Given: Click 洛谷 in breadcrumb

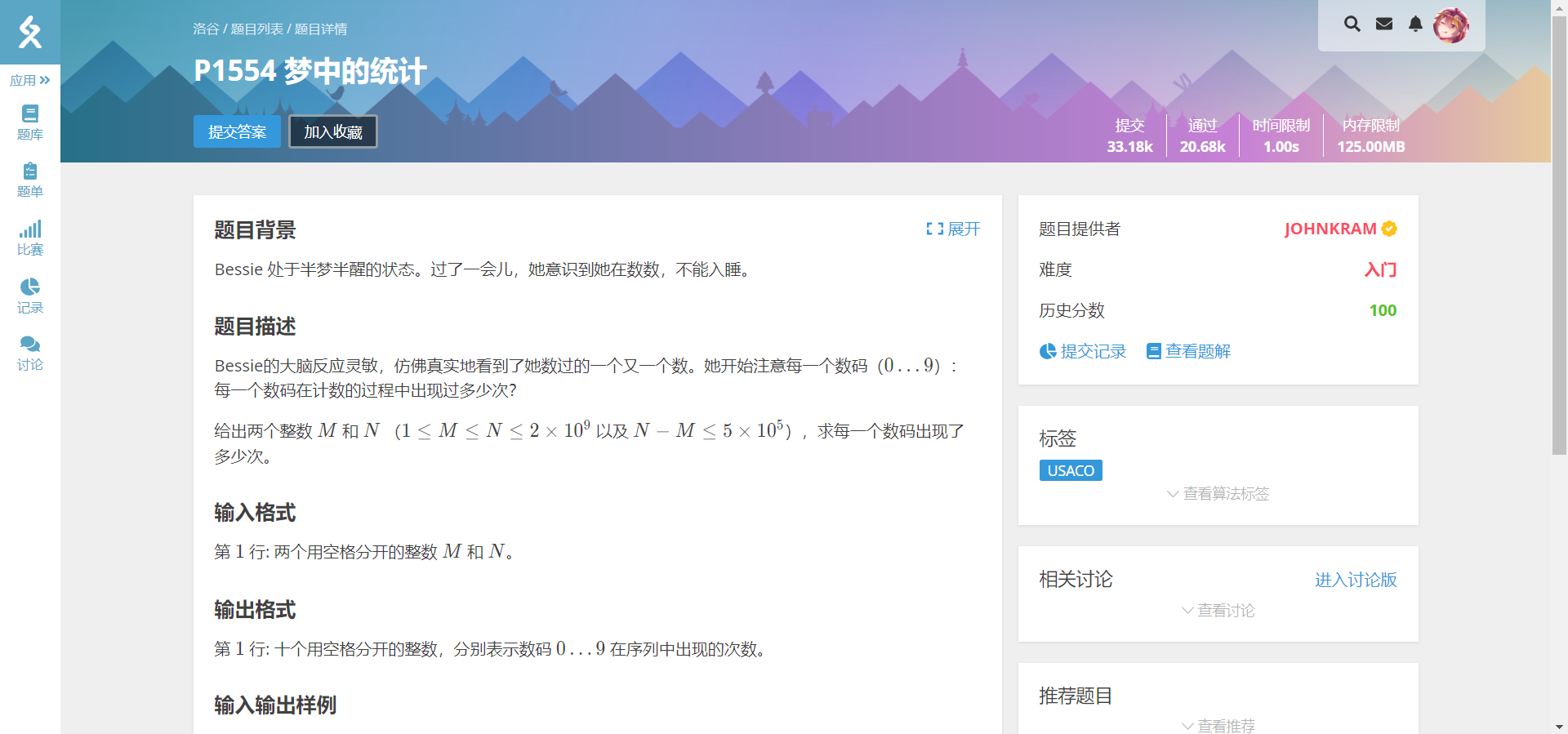Looking at the screenshot, I should pyautogui.click(x=206, y=29).
